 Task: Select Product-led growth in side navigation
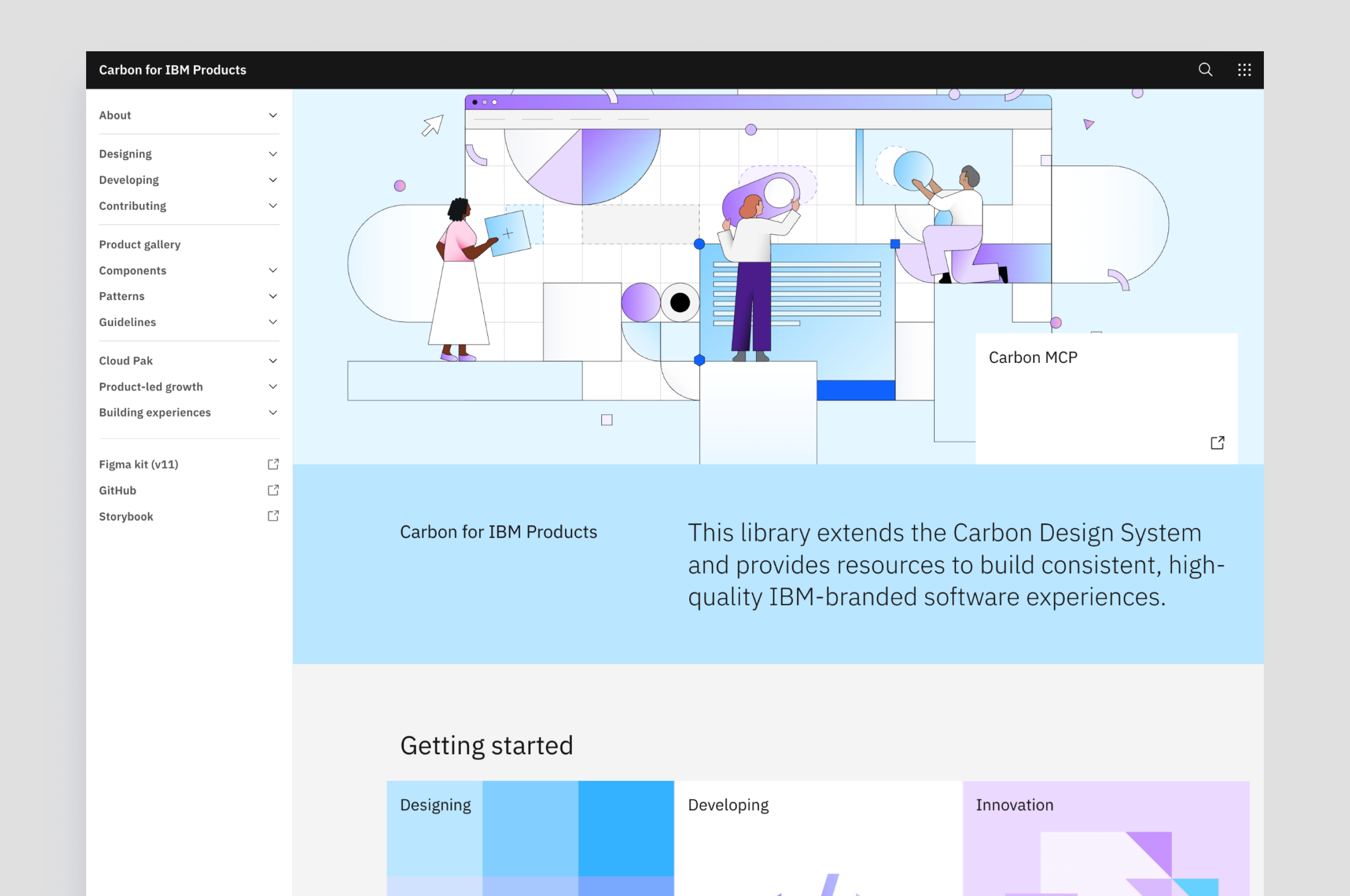(189, 386)
